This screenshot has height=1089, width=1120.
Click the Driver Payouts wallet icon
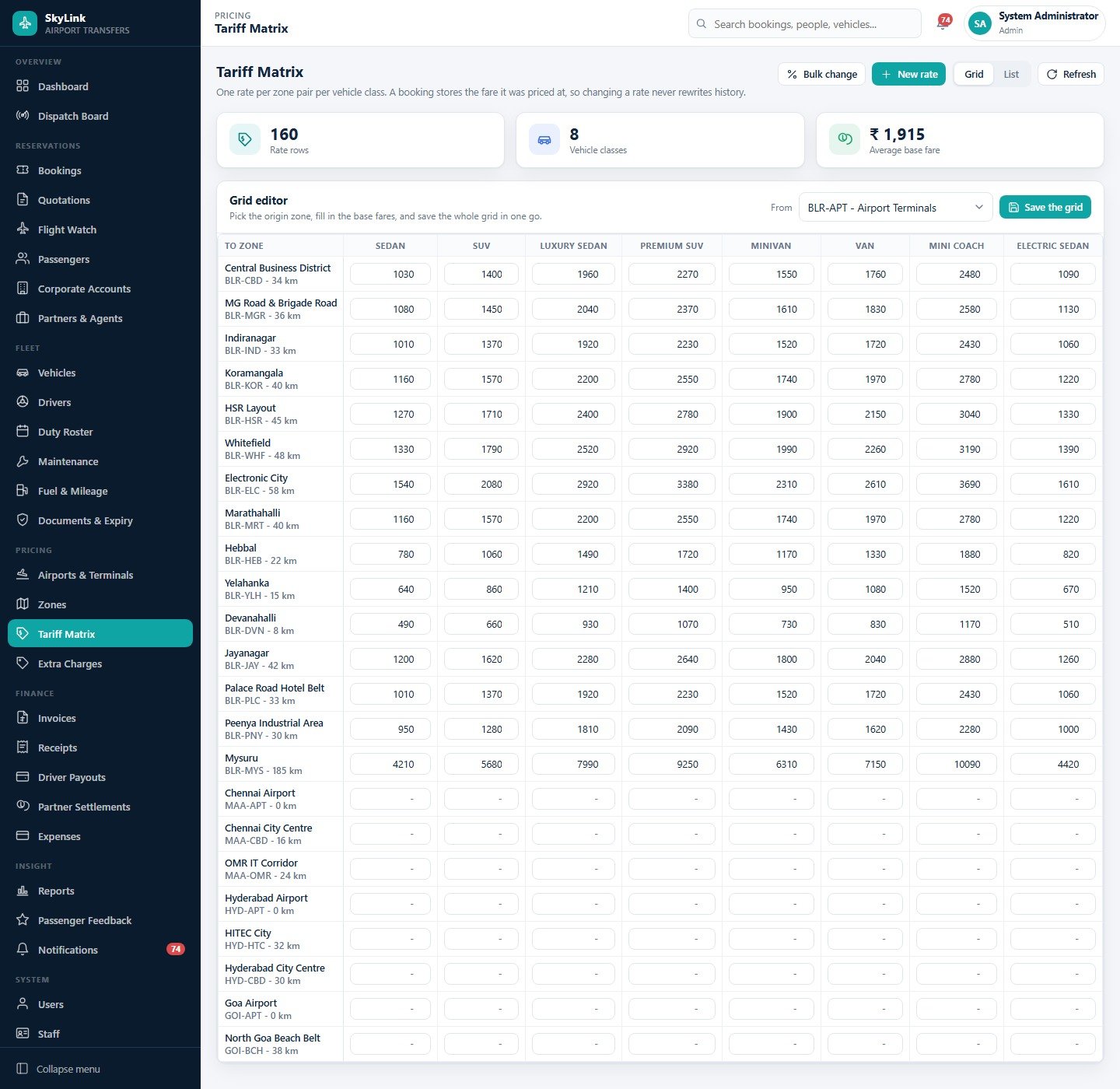tap(23, 777)
